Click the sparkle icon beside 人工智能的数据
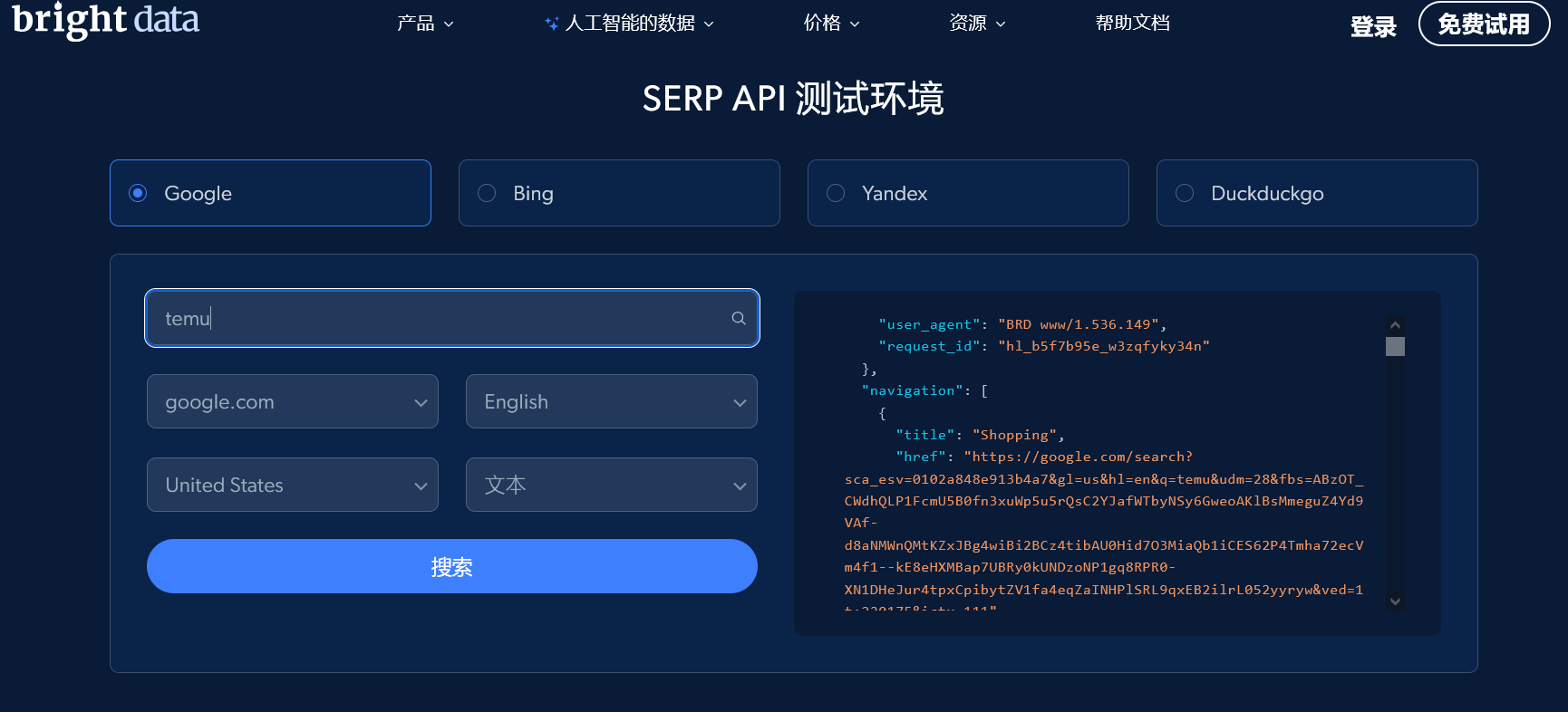This screenshot has width=1568, height=712. click(551, 24)
